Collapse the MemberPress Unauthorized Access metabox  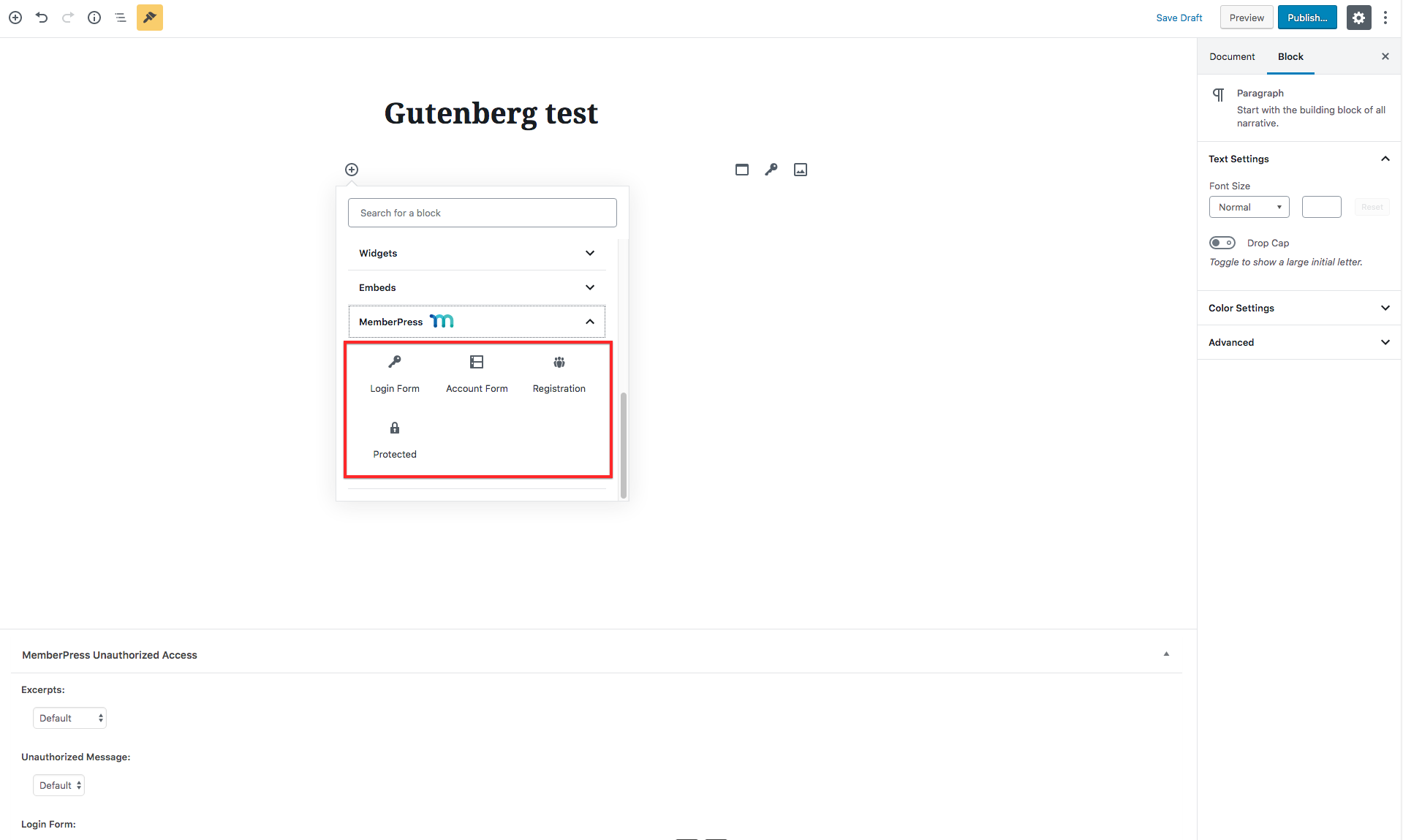[1166, 654]
